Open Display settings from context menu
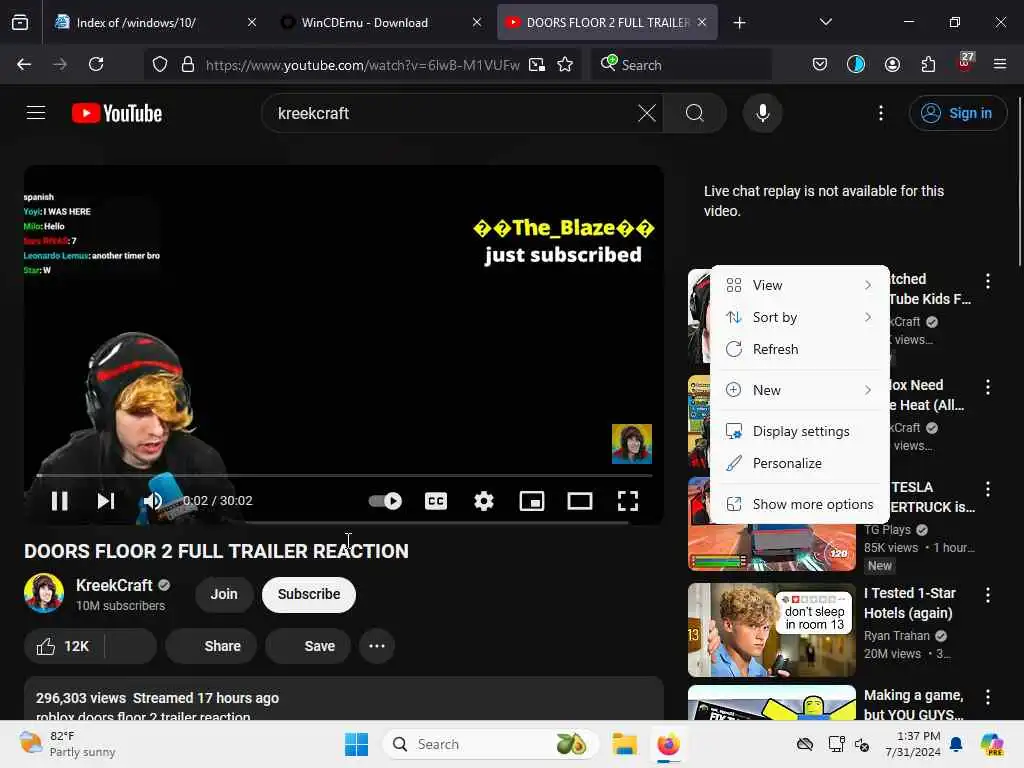 click(x=799, y=431)
